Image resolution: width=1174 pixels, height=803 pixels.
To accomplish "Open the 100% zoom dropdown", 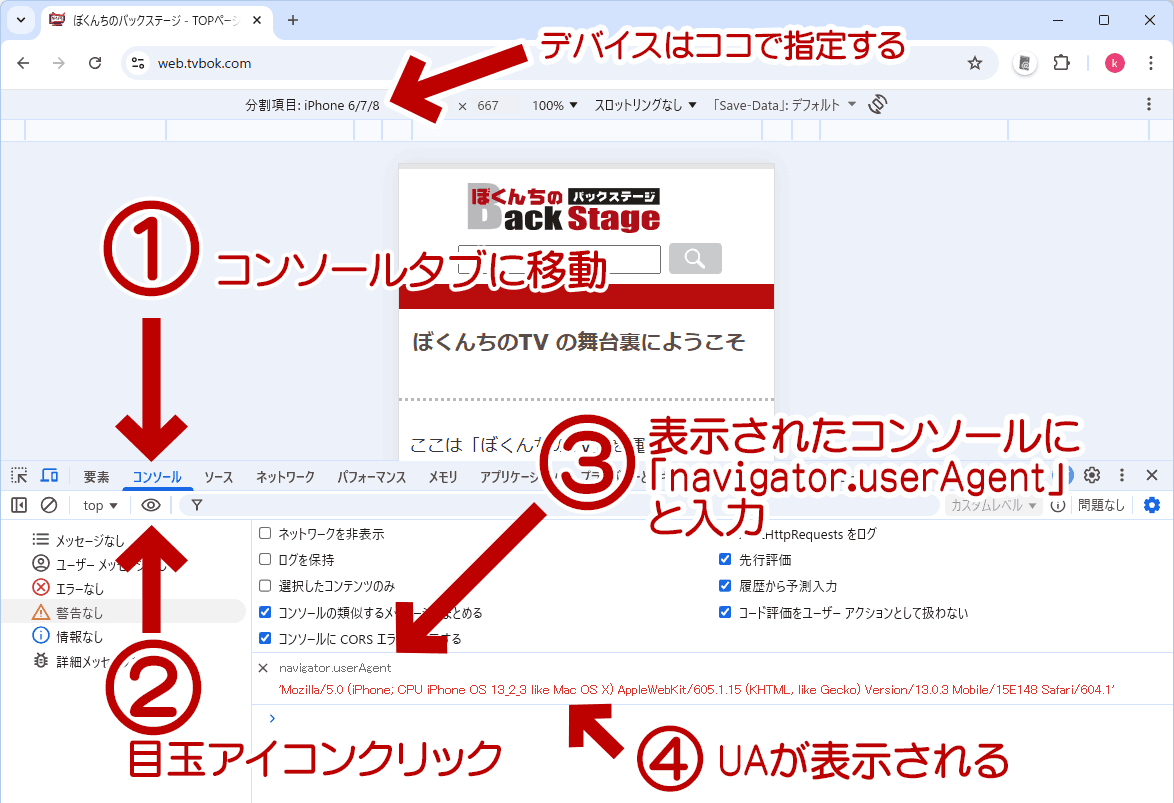I will [554, 105].
